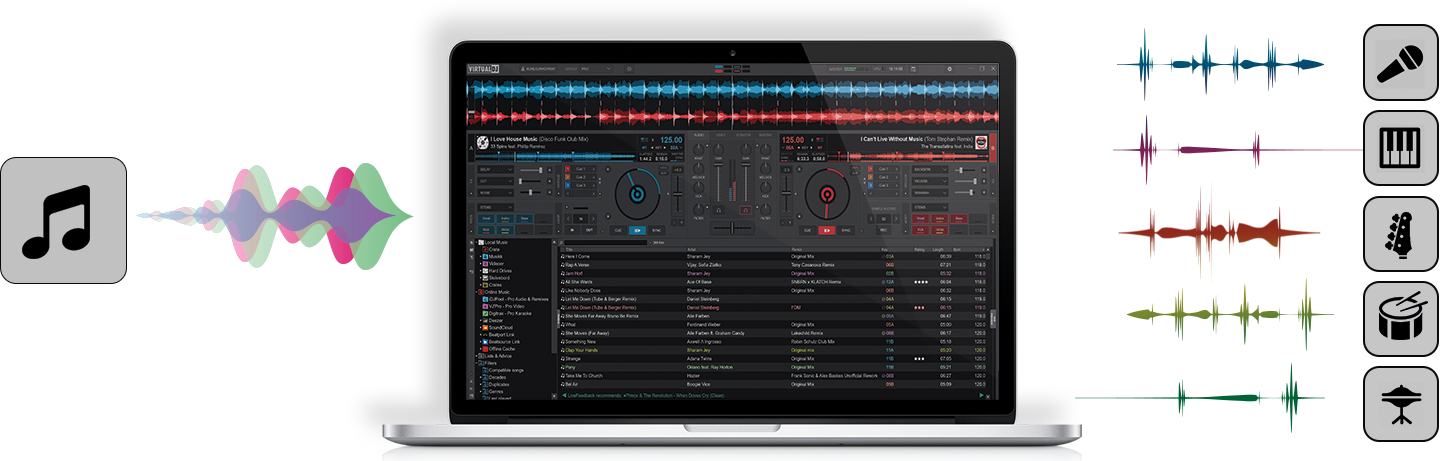Click the microphone vocal stem icon

1400,63
